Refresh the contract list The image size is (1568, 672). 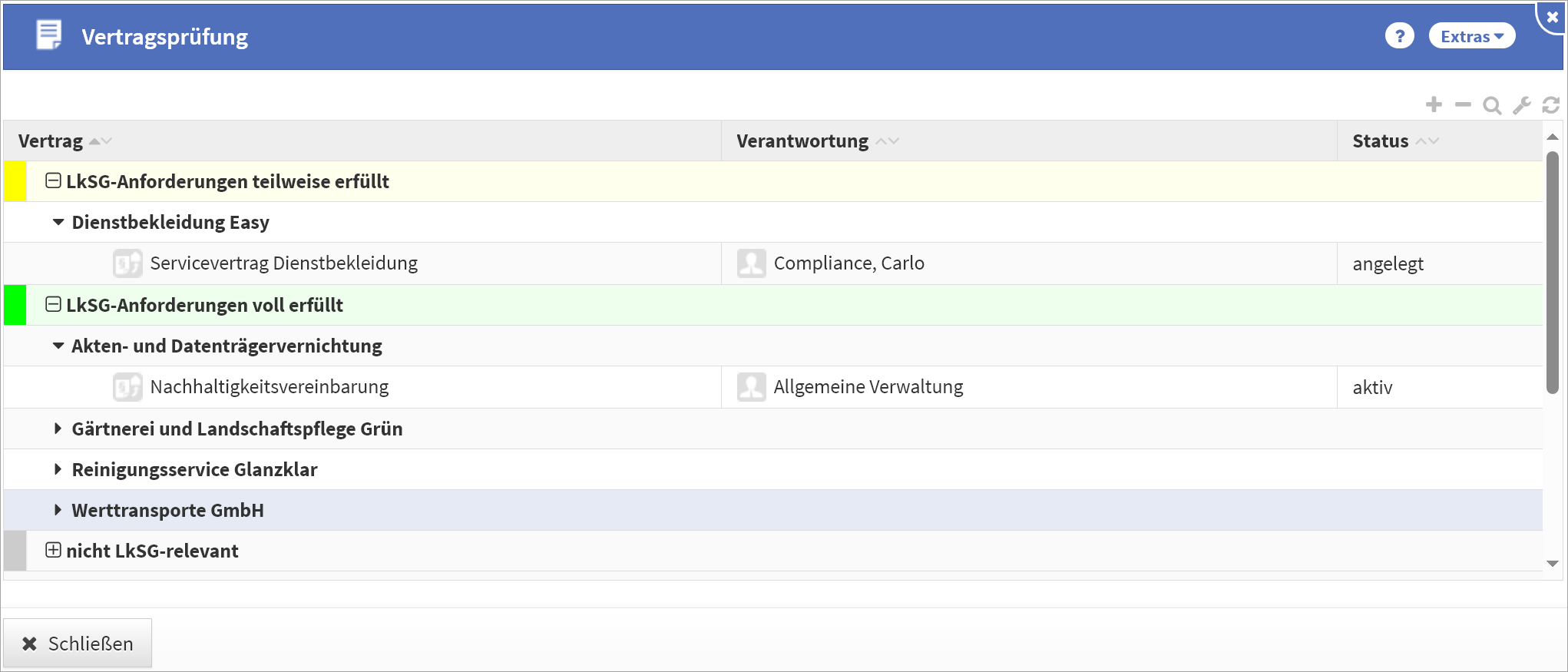(1550, 105)
